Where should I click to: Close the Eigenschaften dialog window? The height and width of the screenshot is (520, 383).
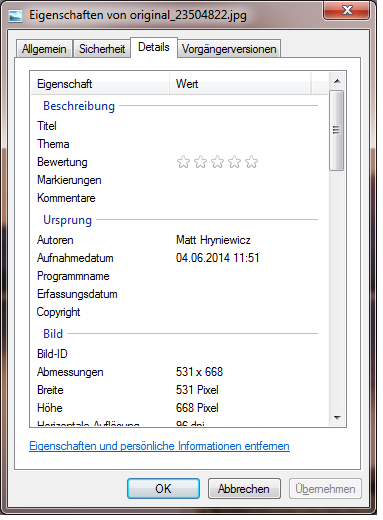(347, 10)
